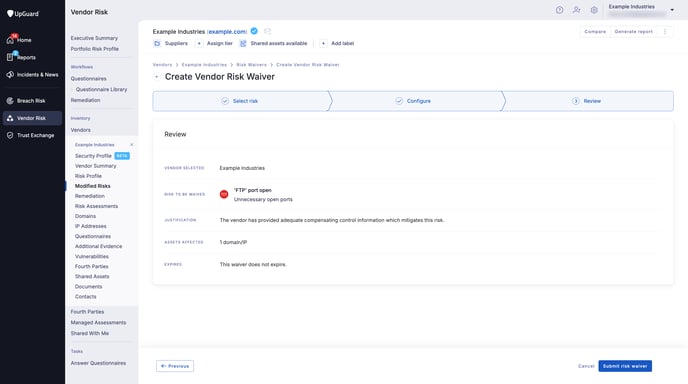Open Shared Assets
The width and height of the screenshot is (688, 384).
point(92,277)
